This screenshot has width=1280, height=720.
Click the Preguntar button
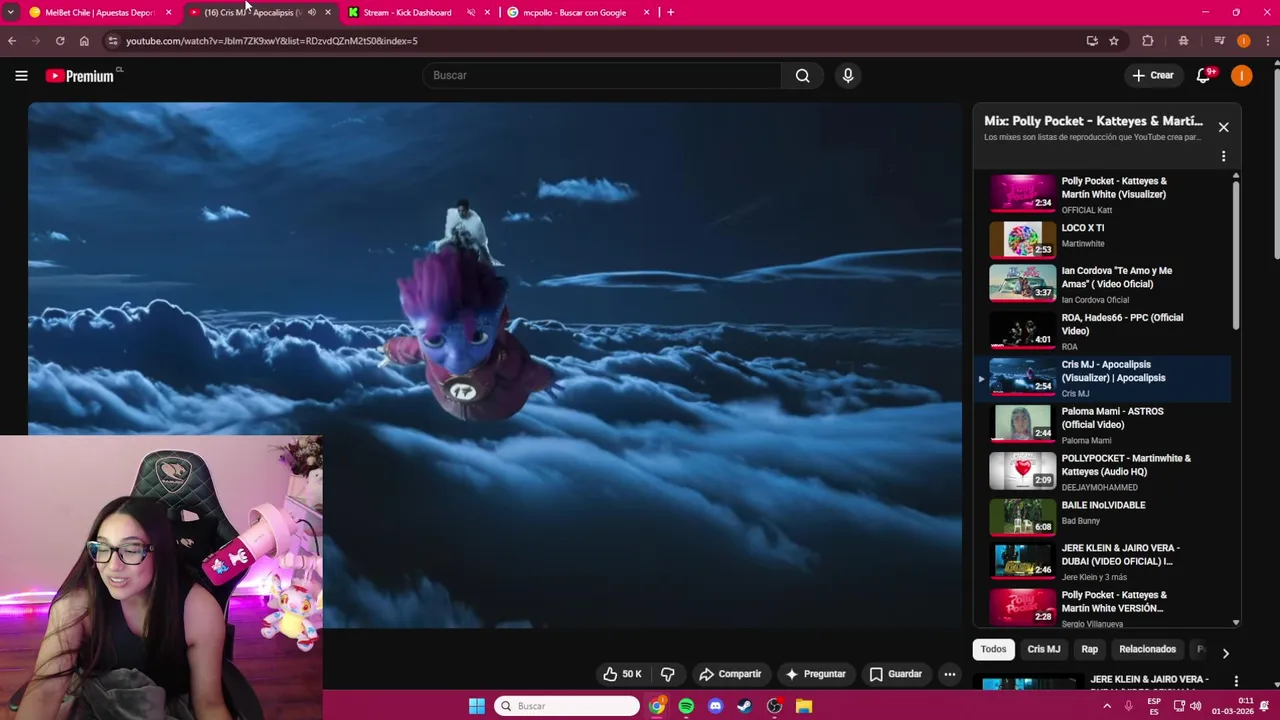click(816, 674)
